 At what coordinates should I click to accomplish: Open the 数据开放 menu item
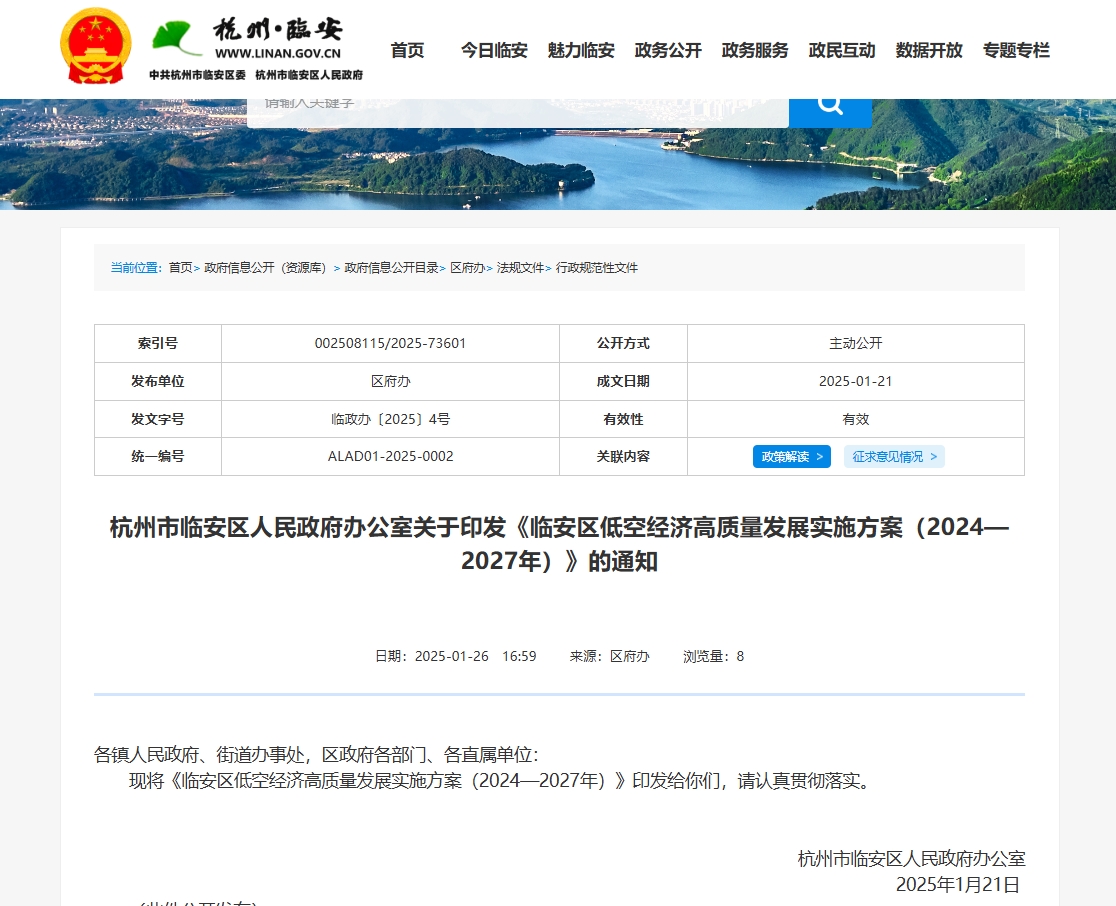click(929, 50)
